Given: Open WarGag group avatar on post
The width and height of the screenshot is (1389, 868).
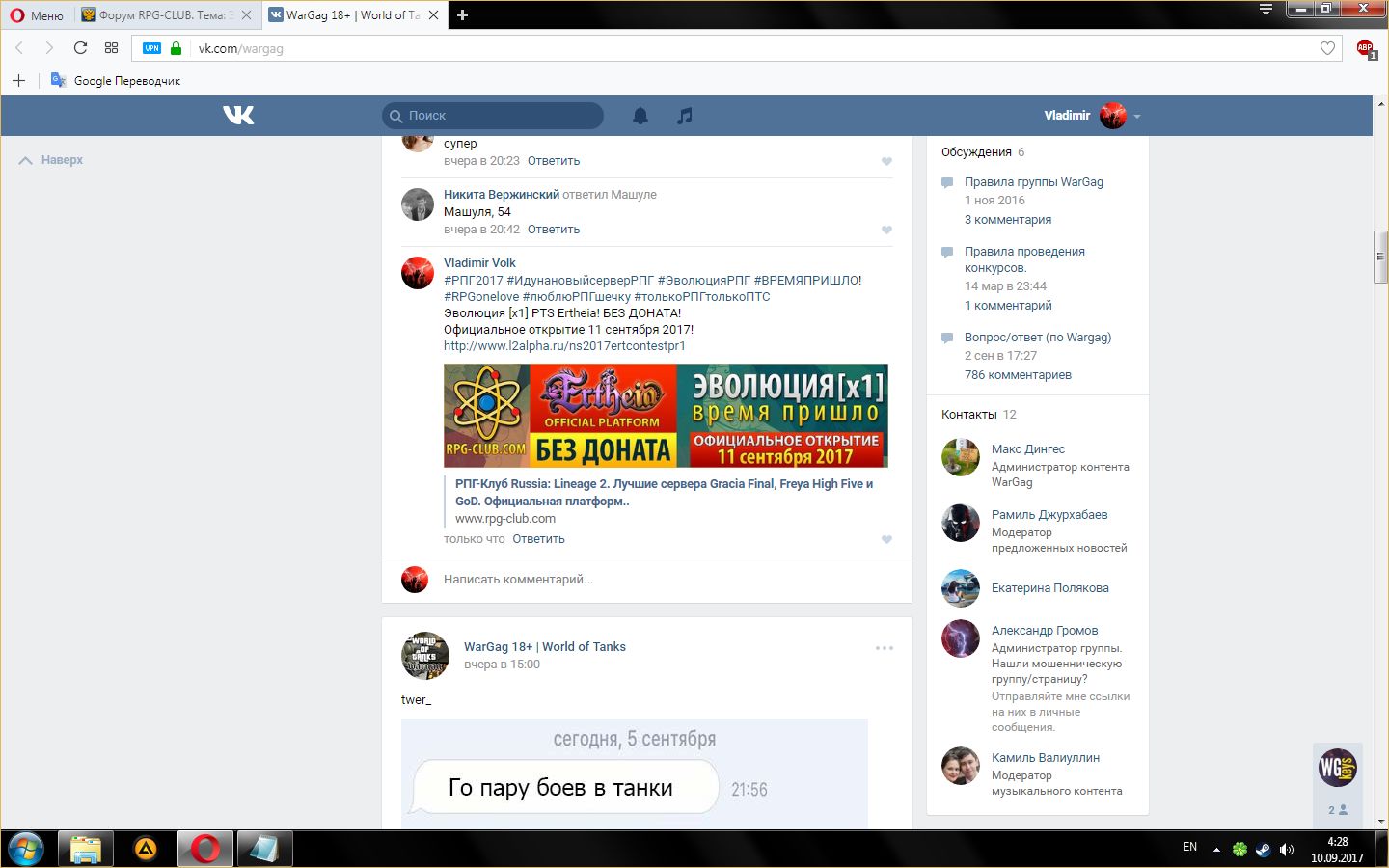Looking at the screenshot, I should pos(425,656).
